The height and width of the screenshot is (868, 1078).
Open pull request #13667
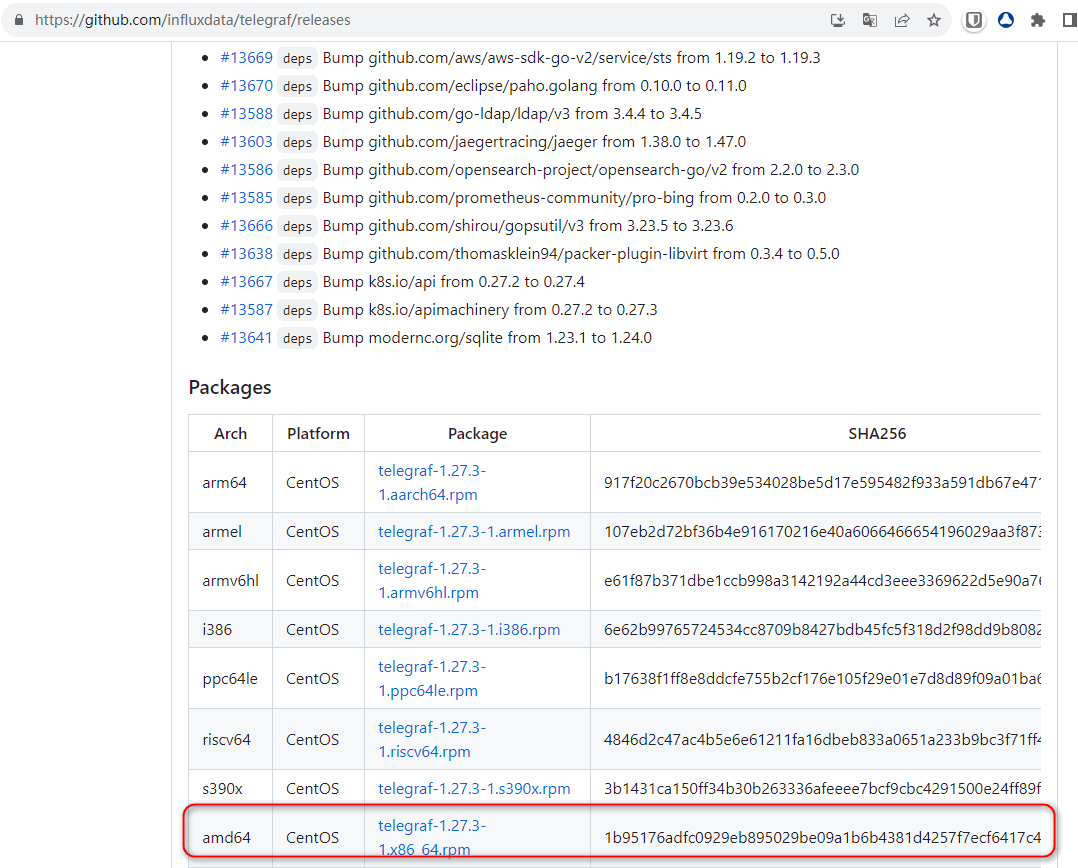tap(246, 282)
